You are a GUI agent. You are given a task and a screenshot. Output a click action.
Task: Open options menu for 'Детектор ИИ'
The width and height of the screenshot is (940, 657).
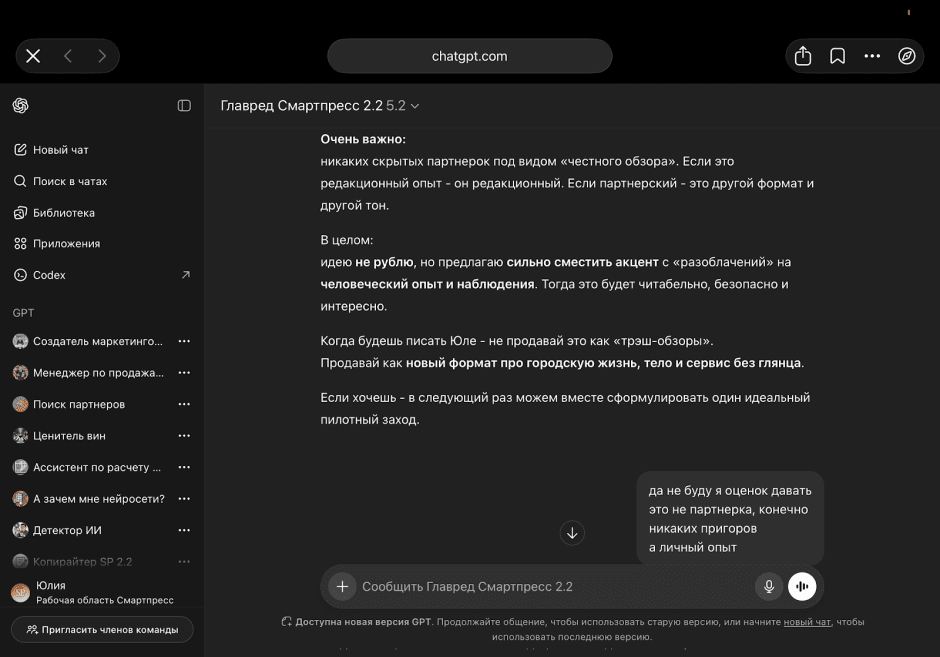click(184, 530)
